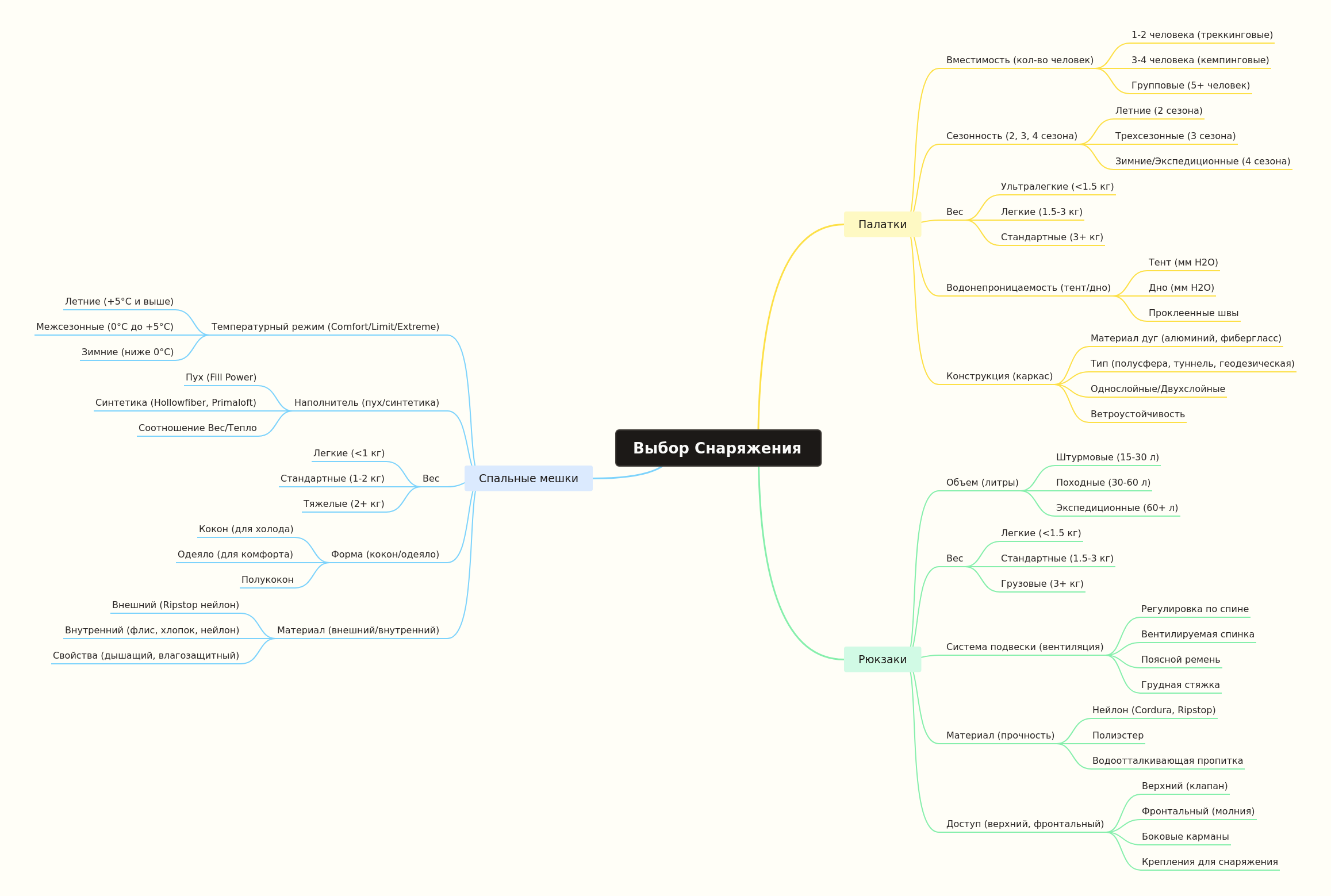Select Водонепроницаемость (тент/дно) node
Viewport: 1331px width, 896px height.
[1029, 288]
